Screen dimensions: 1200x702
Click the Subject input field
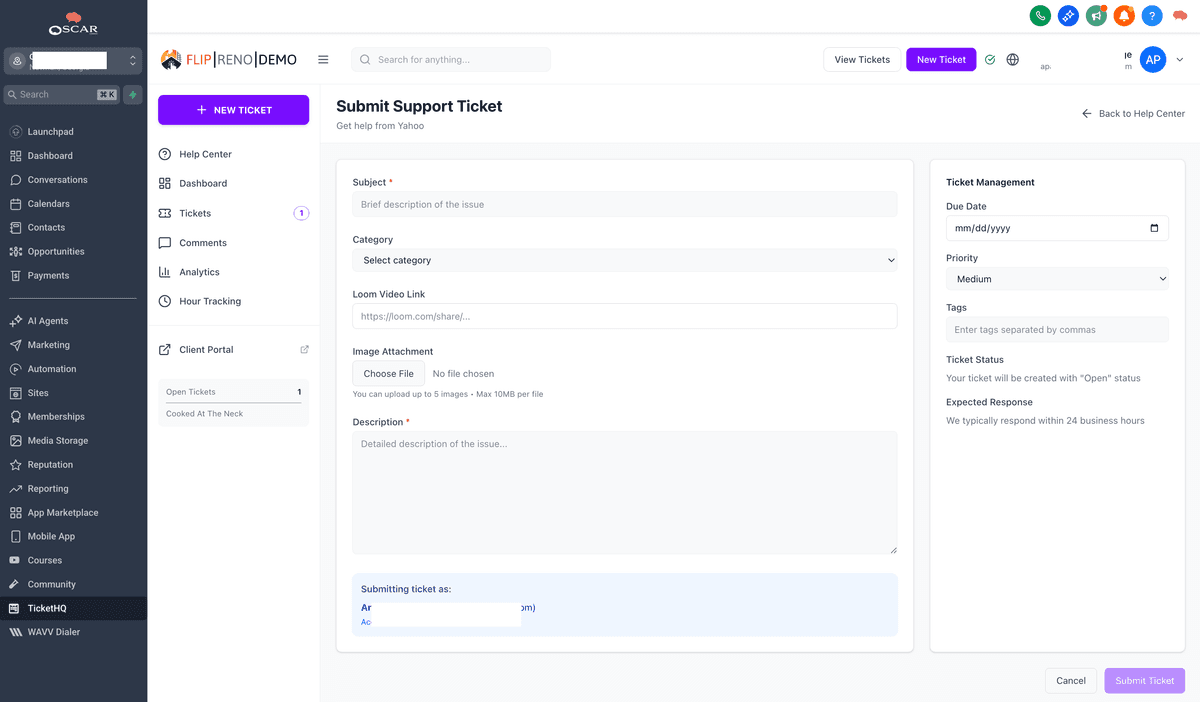pos(624,204)
